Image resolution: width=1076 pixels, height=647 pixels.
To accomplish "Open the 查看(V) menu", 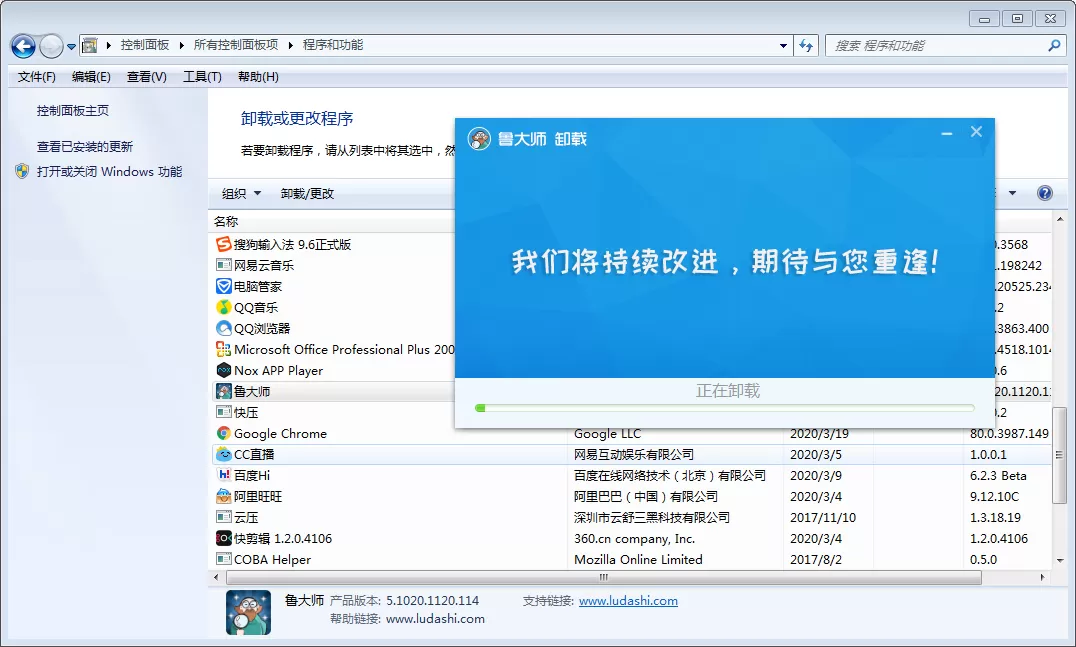I will pyautogui.click(x=147, y=77).
